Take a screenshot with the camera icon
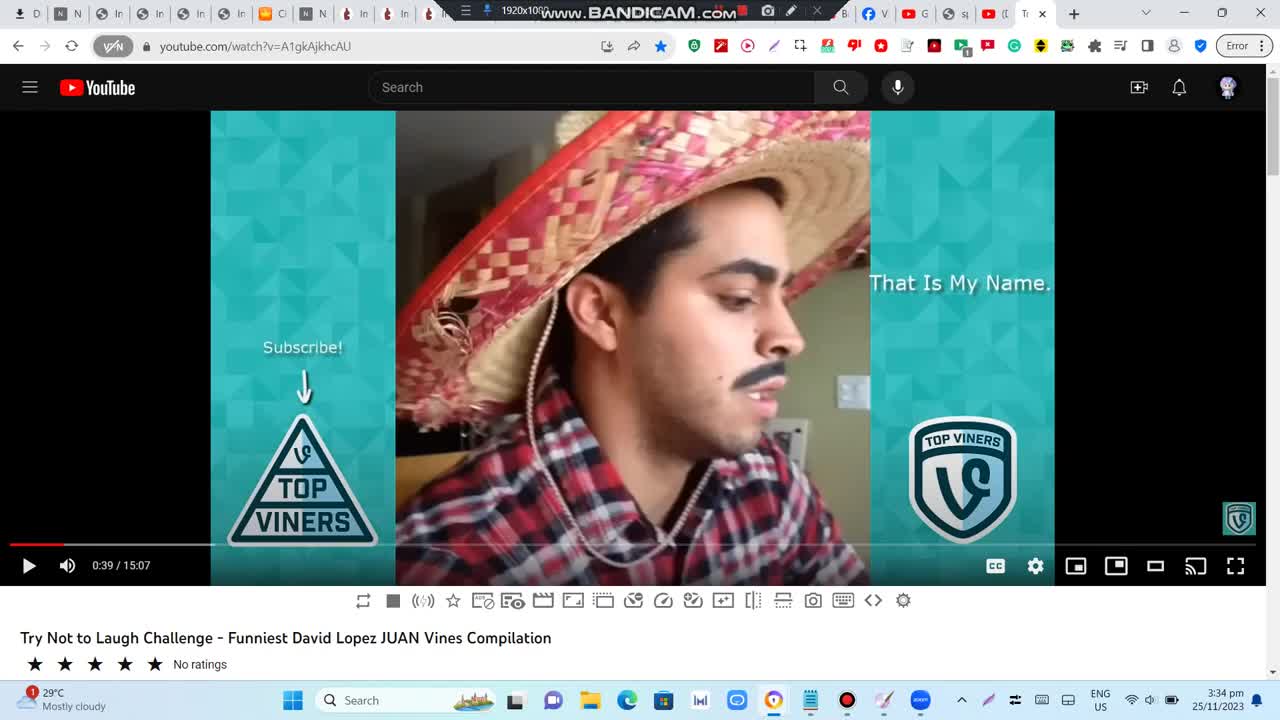This screenshot has width=1280, height=720. (x=813, y=600)
